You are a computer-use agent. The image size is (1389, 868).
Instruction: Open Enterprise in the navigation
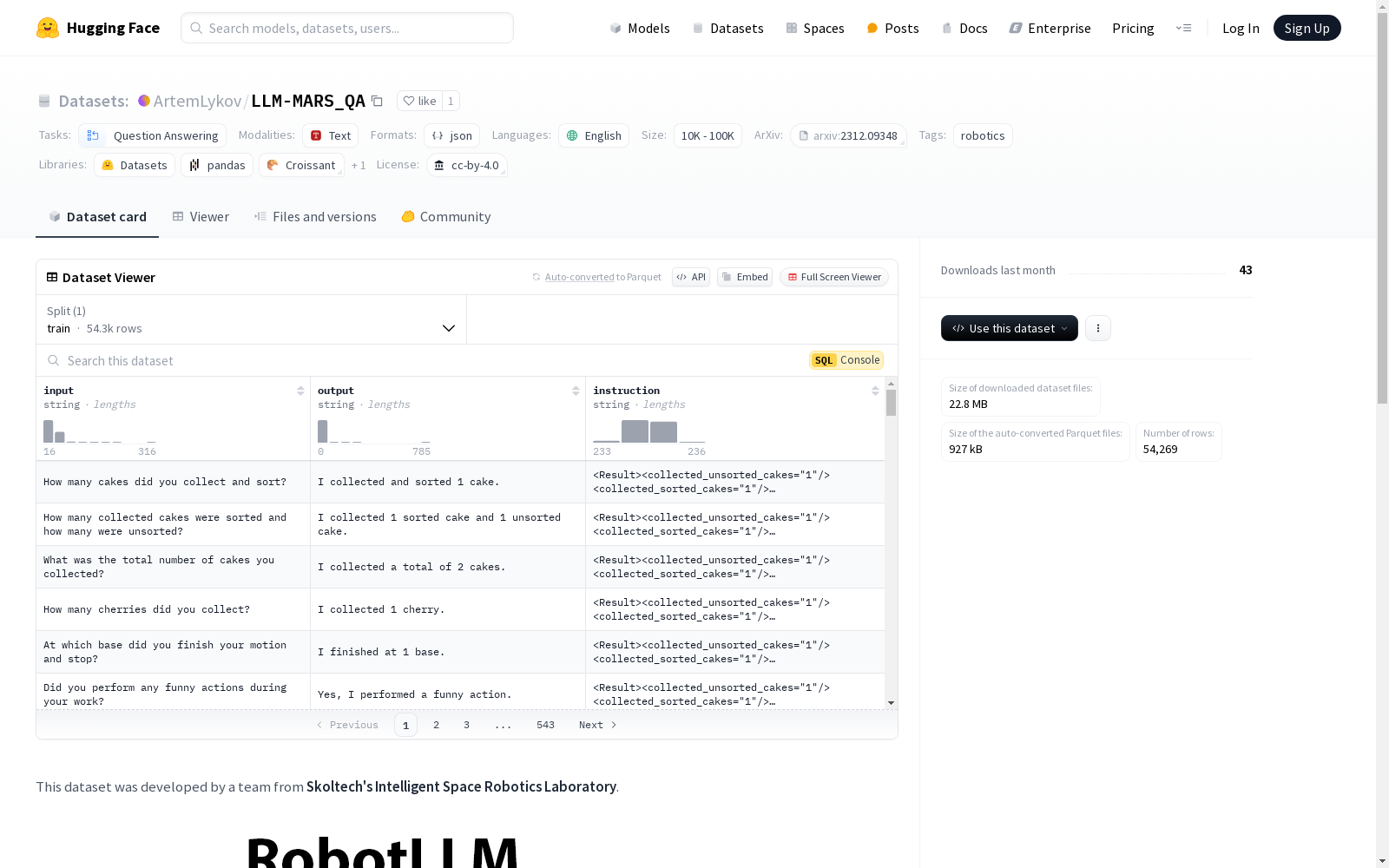point(1050,28)
